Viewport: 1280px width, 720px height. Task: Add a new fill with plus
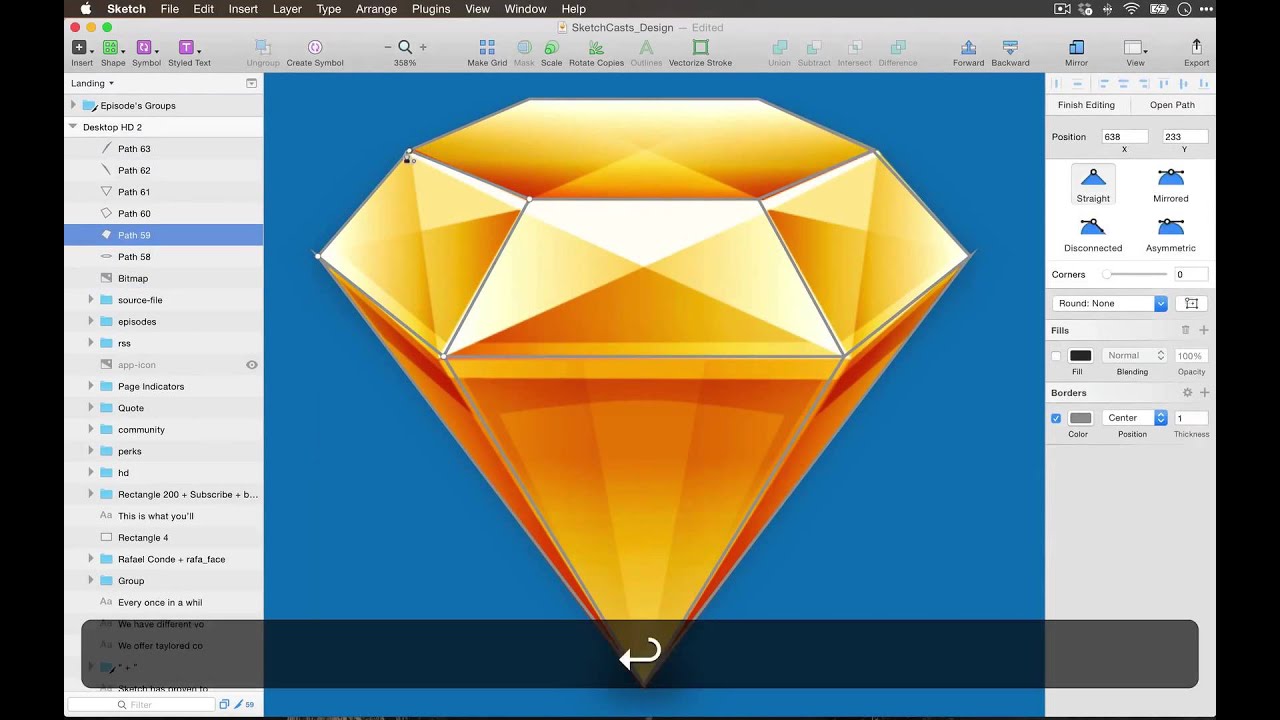coord(1204,330)
